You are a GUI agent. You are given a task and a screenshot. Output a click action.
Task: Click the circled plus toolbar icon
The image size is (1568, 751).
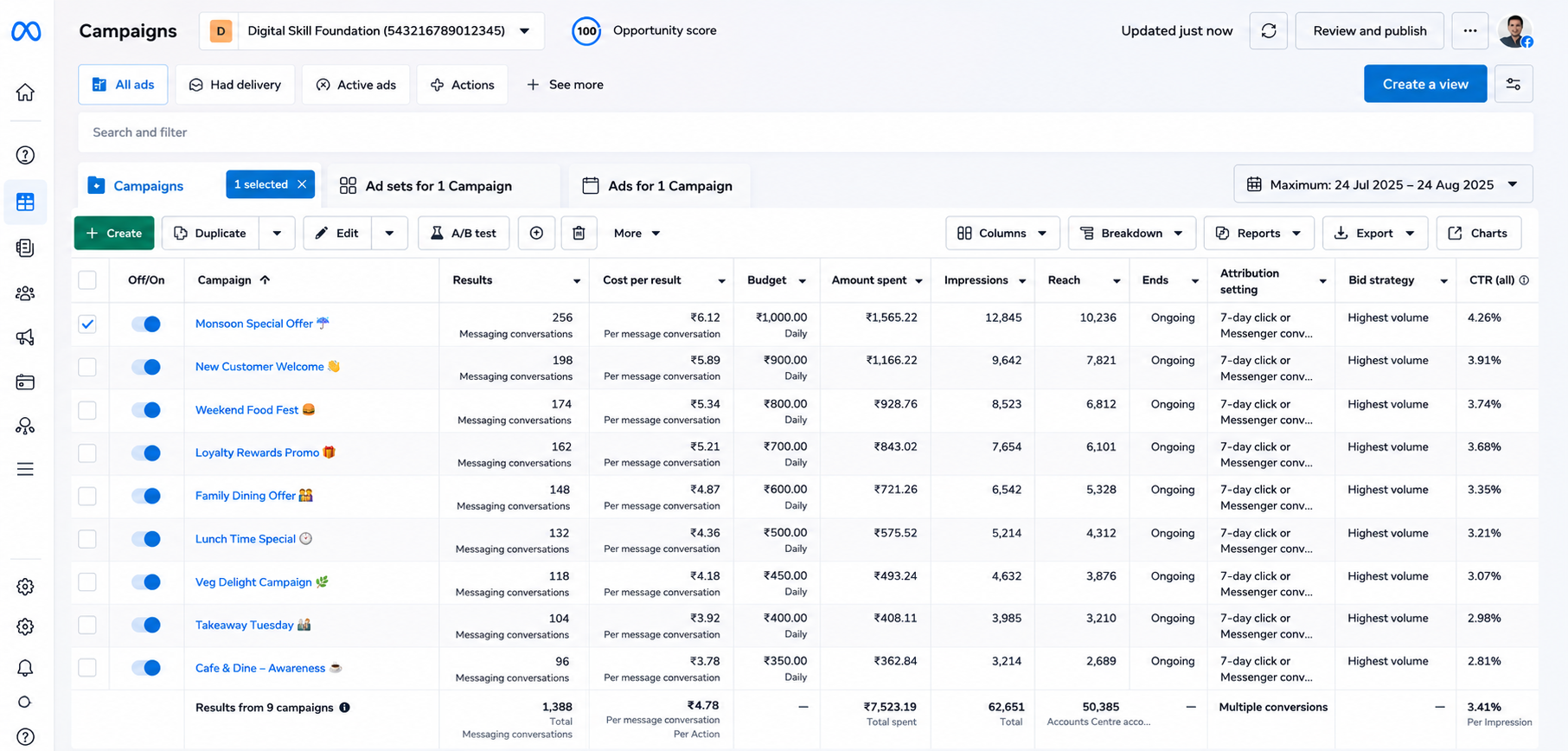(x=536, y=233)
